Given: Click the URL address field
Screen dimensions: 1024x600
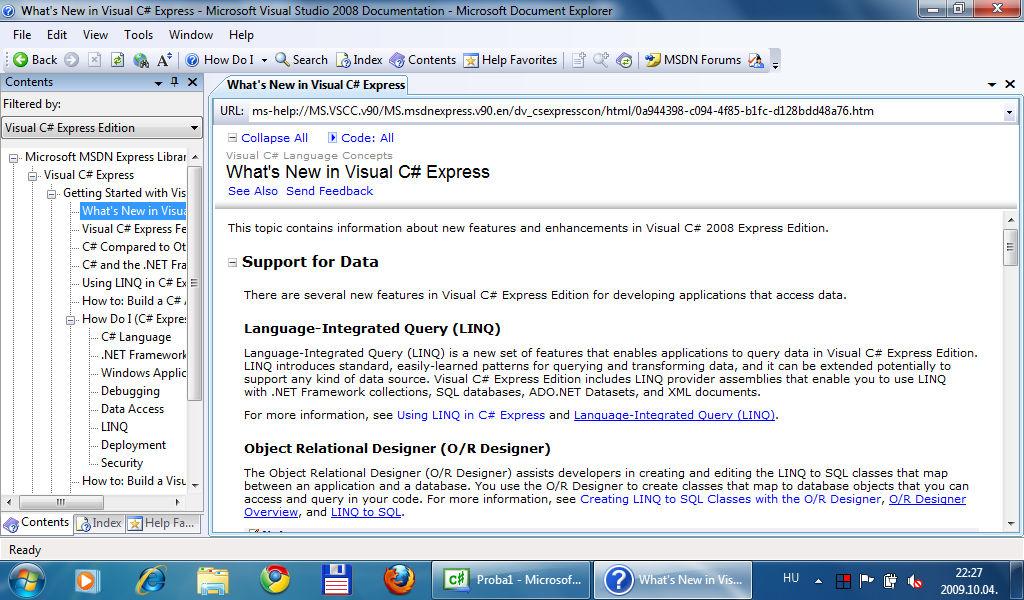Looking at the screenshot, I should click(x=626, y=111).
